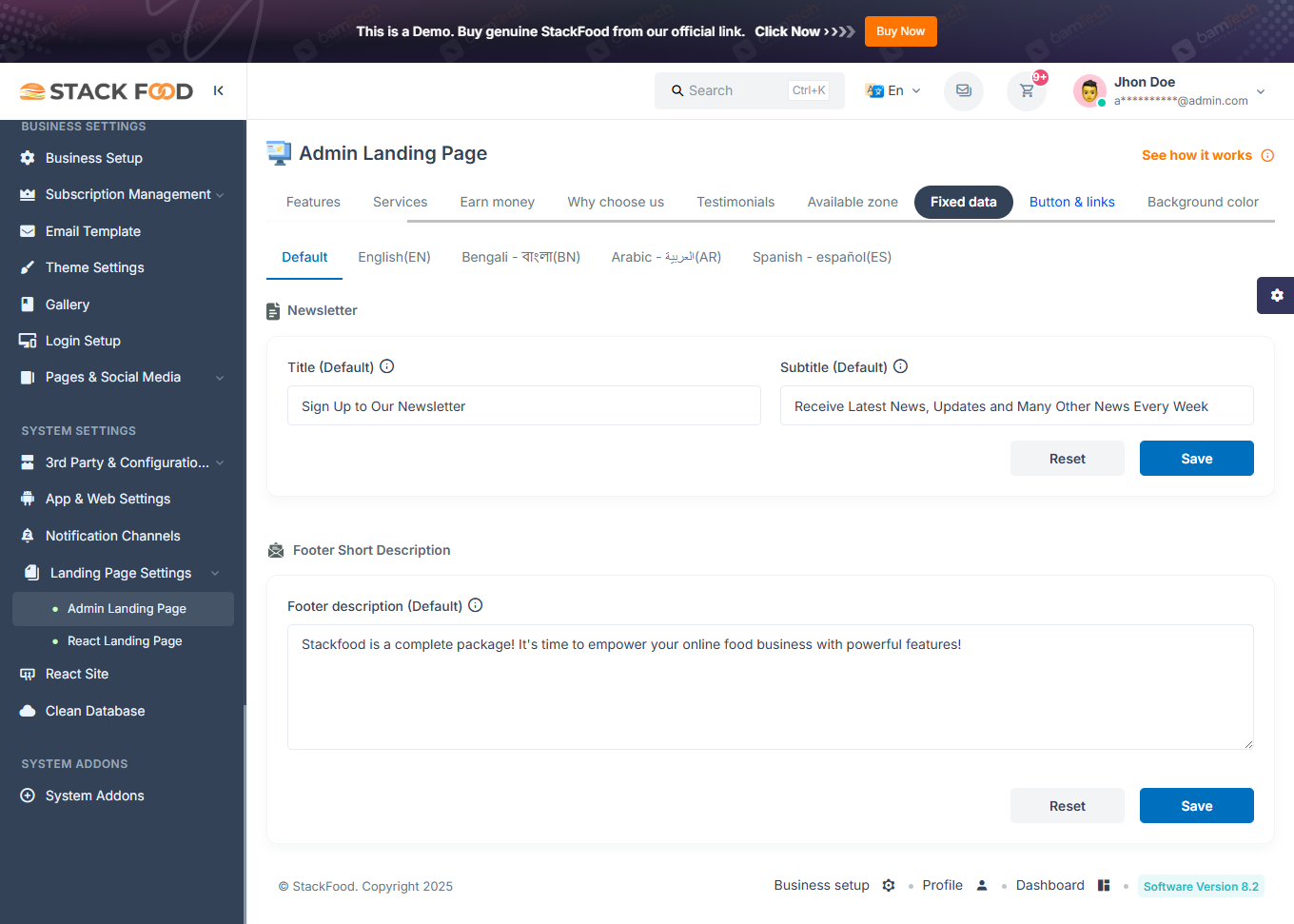
Task: Select the Spanish (ES) language tab
Action: (822, 257)
